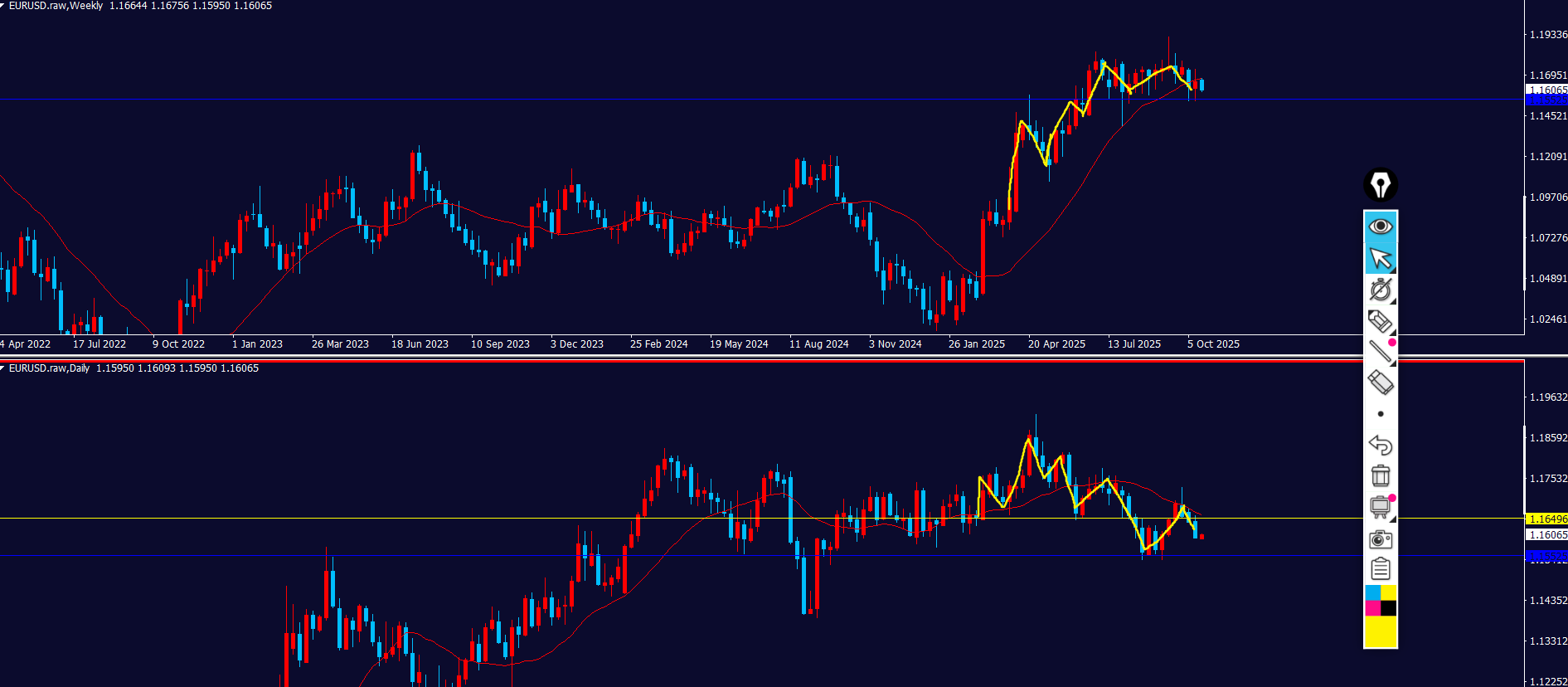Undo the last drawing stroke

(x=1380, y=446)
